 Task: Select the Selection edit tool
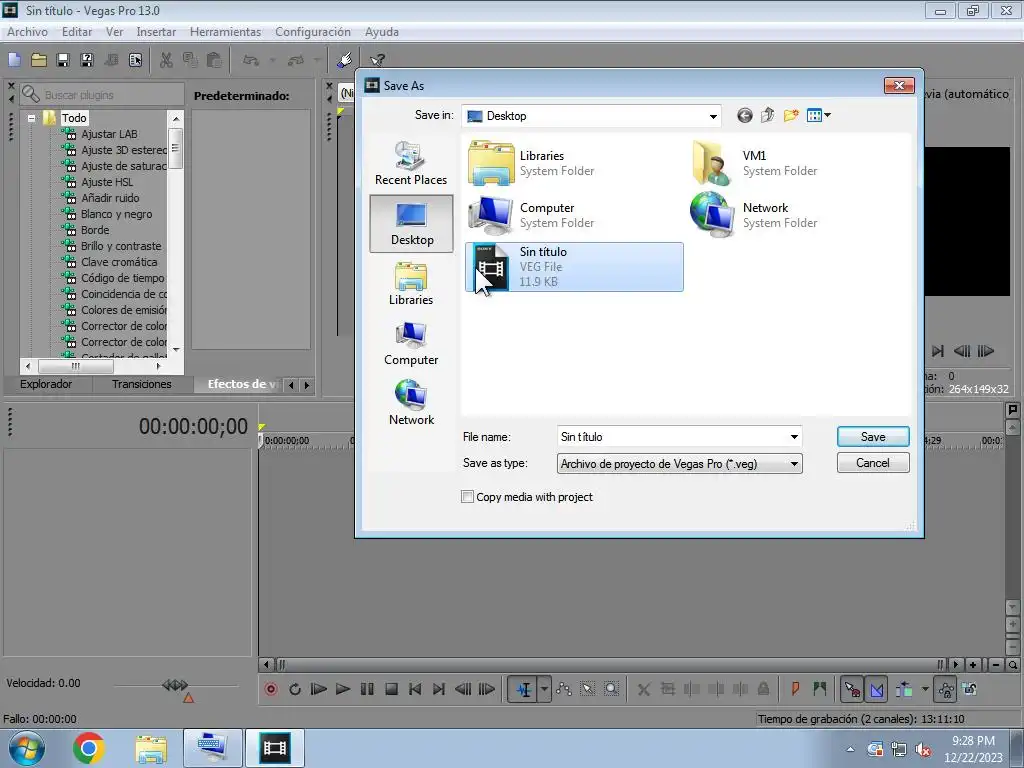coord(587,689)
